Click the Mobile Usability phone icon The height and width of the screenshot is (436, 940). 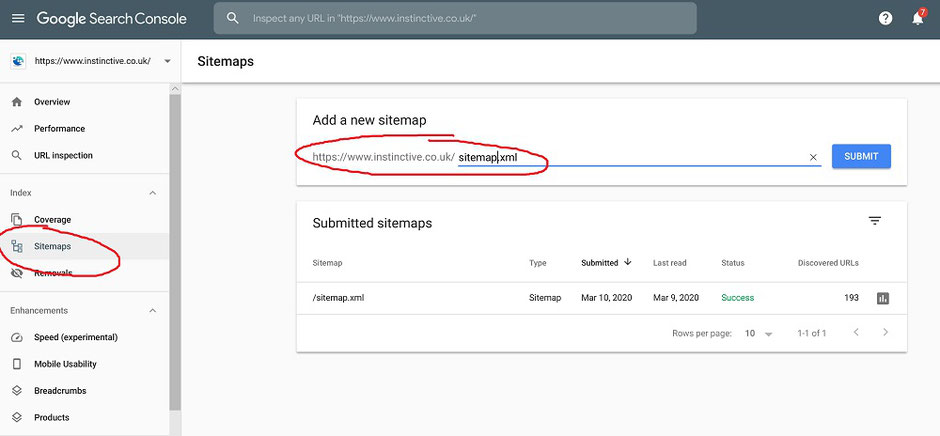pyautogui.click(x=17, y=364)
